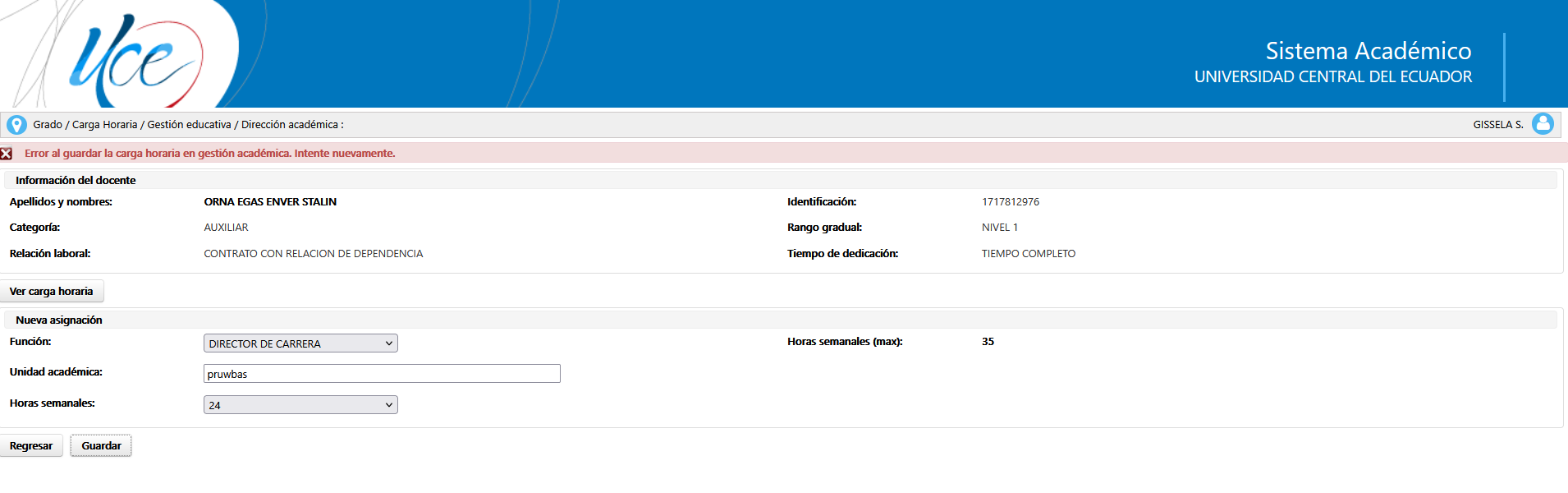
Task: Click the Regresar button
Action: 31,446
